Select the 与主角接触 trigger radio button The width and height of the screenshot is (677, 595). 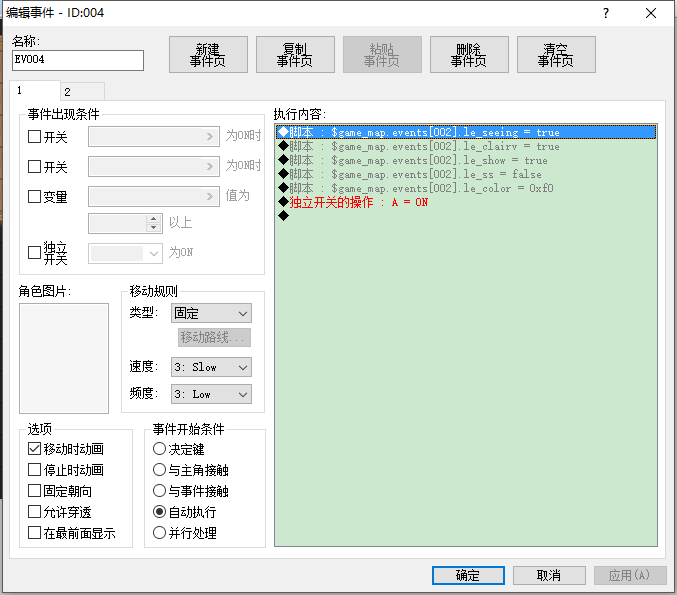(159, 470)
